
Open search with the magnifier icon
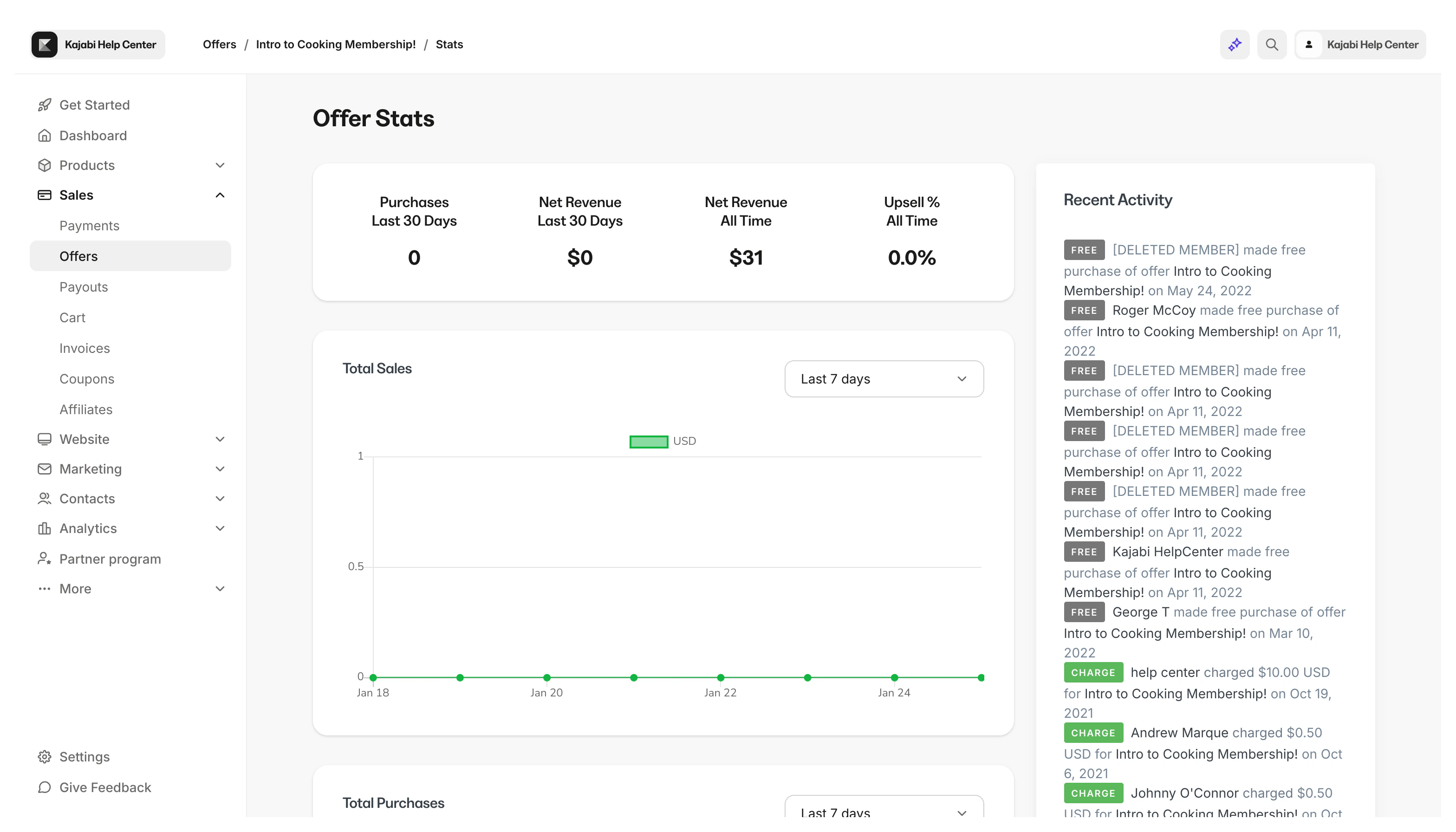(x=1272, y=45)
